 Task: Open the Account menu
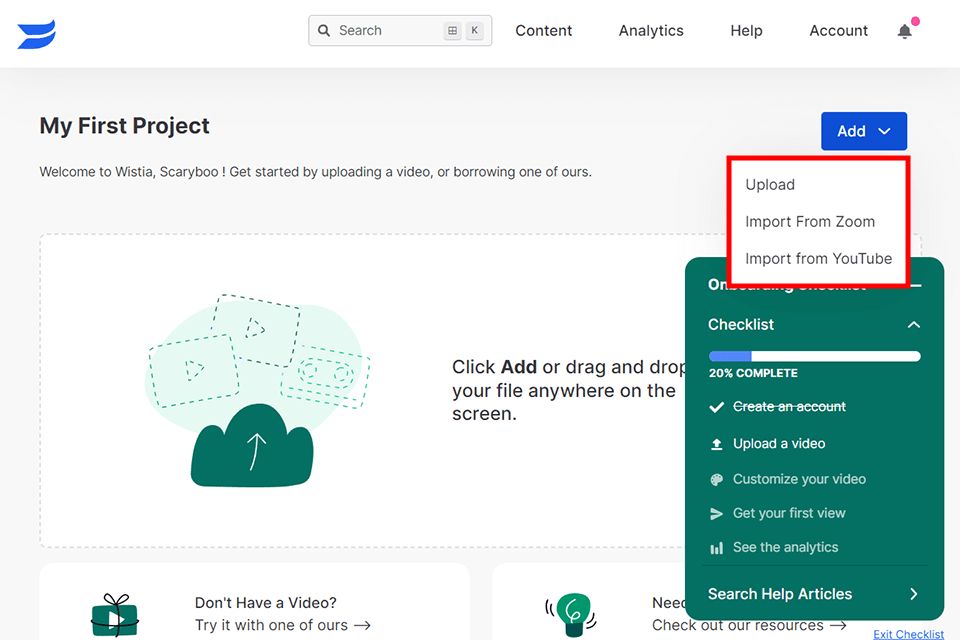838,31
